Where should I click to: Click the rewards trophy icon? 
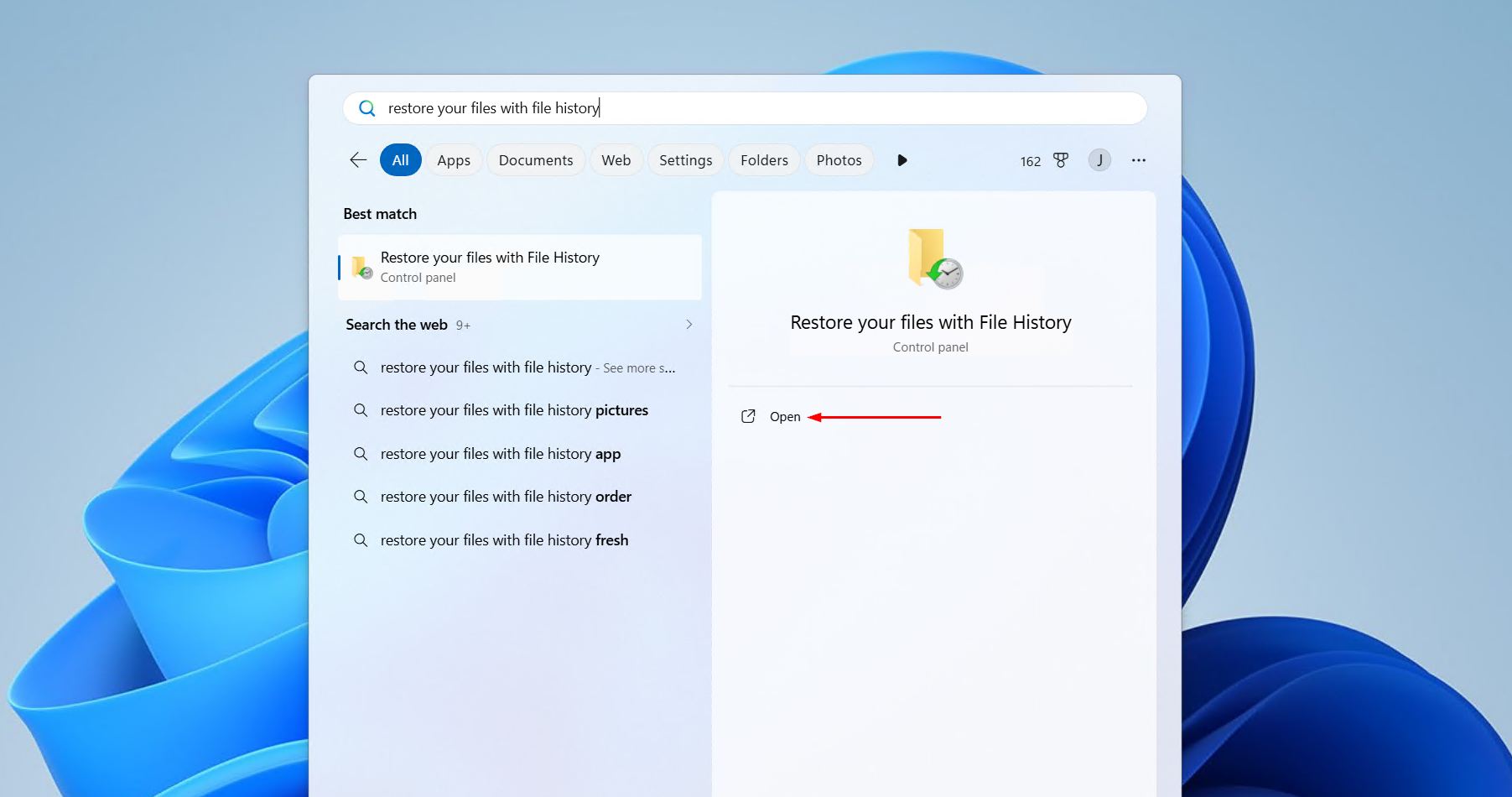(1061, 160)
